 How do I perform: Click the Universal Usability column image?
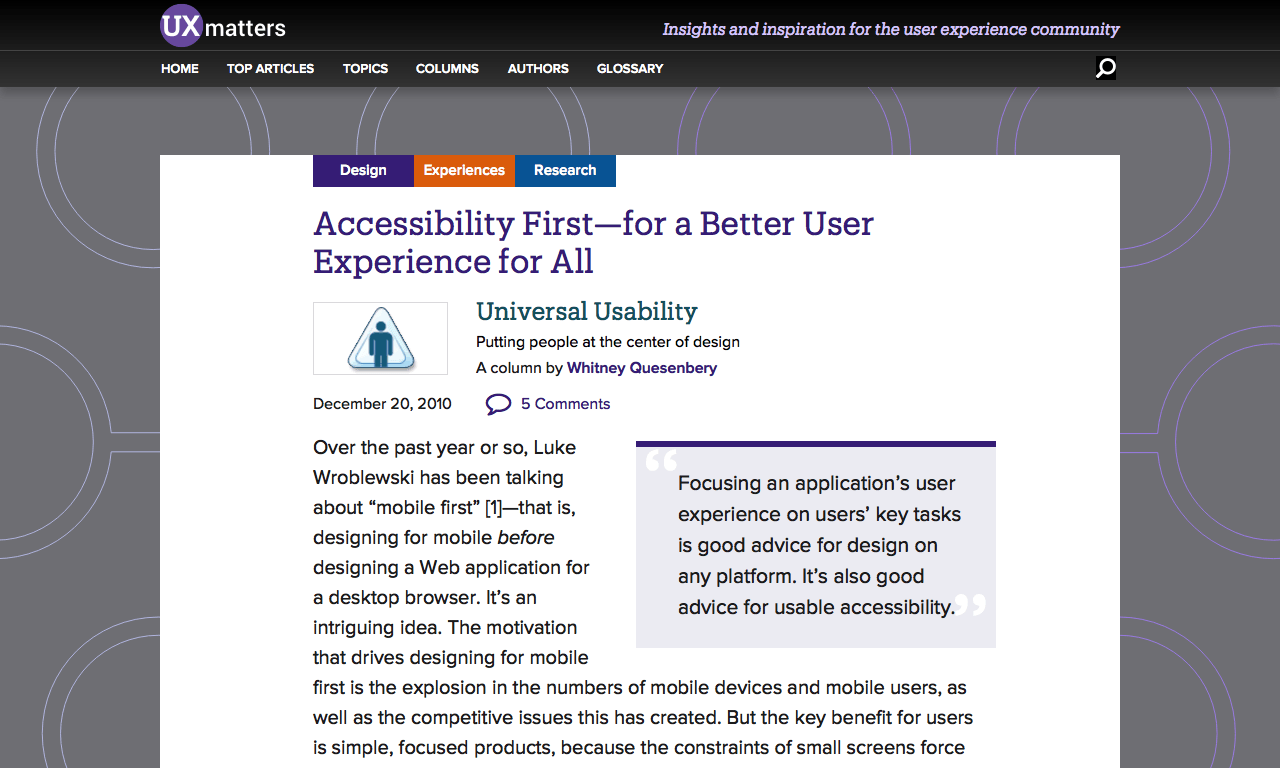pyautogui.click(x=380, y=338)
